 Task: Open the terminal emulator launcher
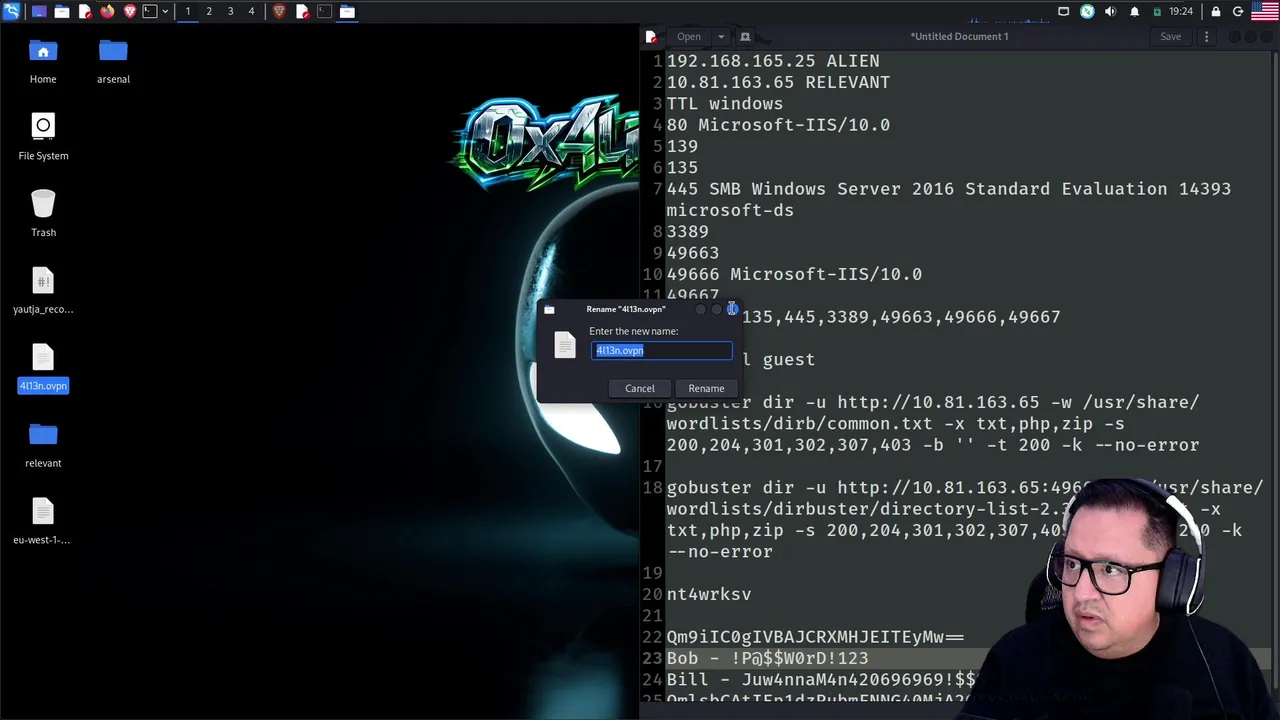(149, 11)
